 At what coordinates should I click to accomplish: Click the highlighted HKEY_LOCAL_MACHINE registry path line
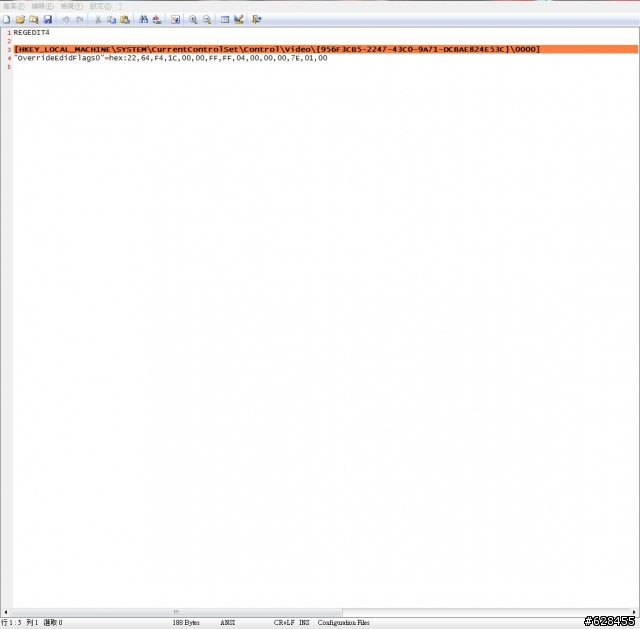(326, 49)
